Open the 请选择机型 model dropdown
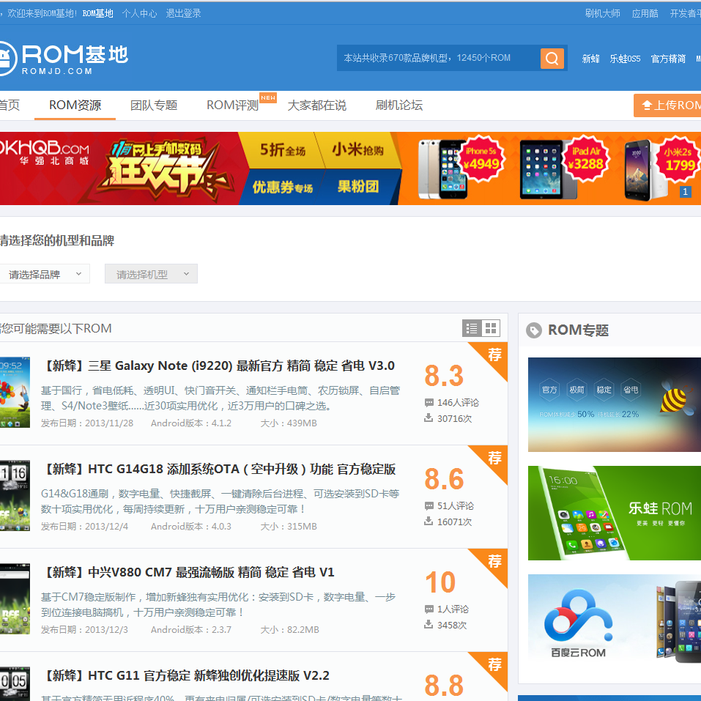Viewport: 701px width, 701px height. tap(151, 274)
